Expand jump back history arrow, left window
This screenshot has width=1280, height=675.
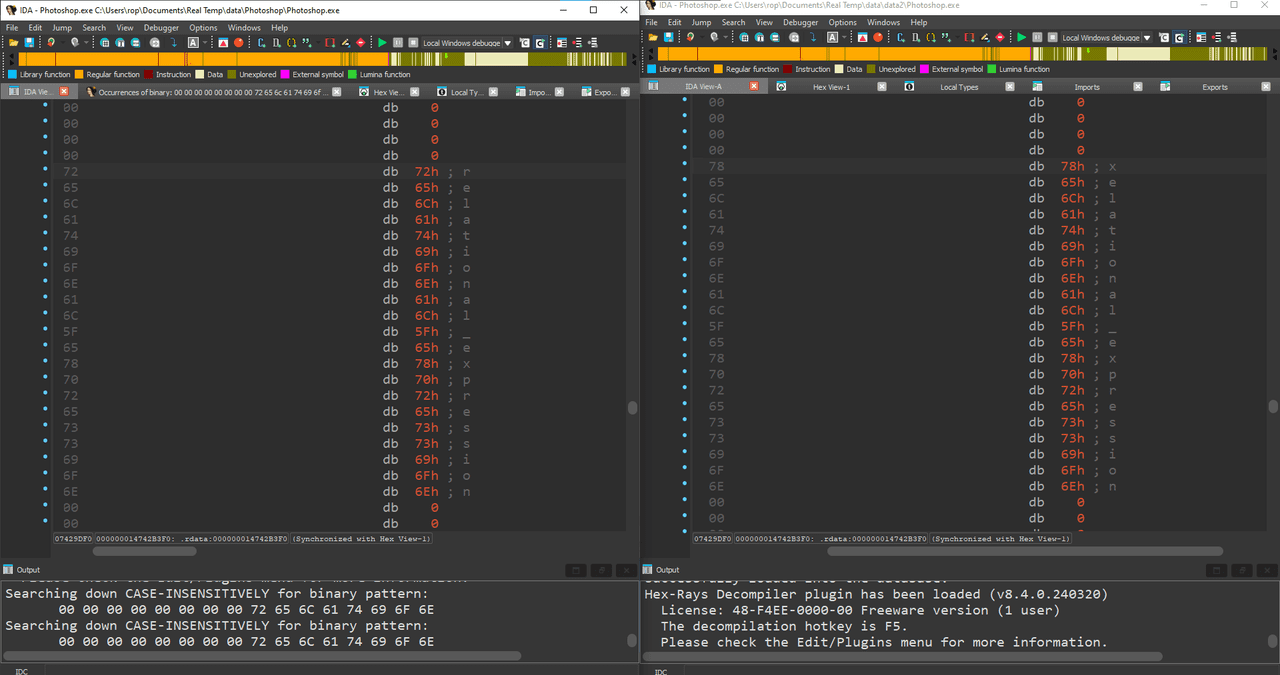pyautogui.click(x=62, y=43)
